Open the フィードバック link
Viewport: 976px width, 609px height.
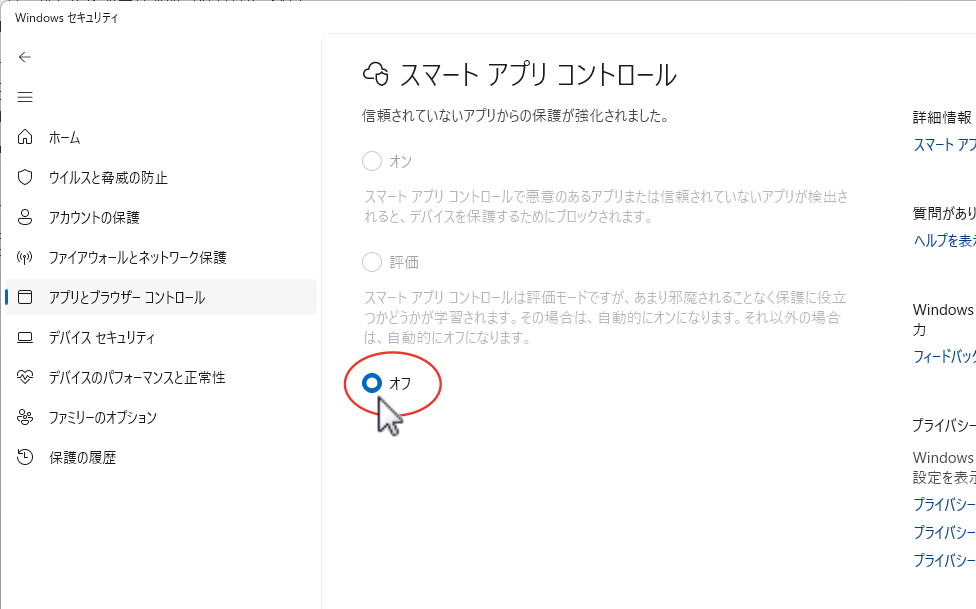[x=944, y=356]
